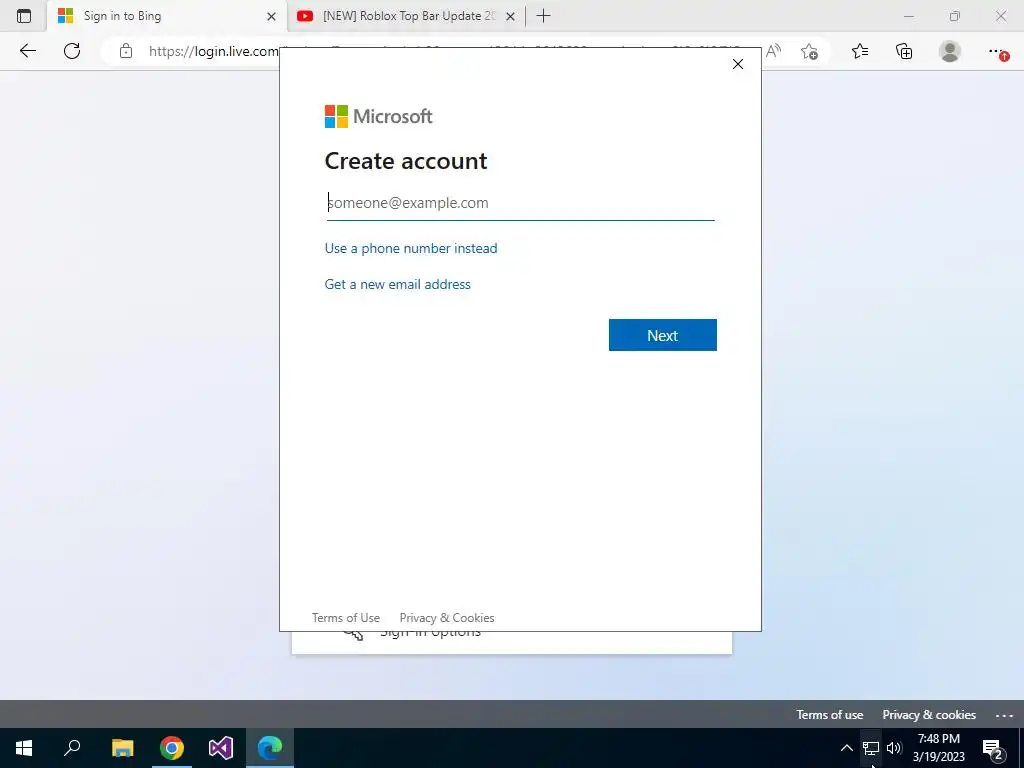The image size is (1024, 768).
Task: Open Visual Studio from taskbar
Action: 221,748
